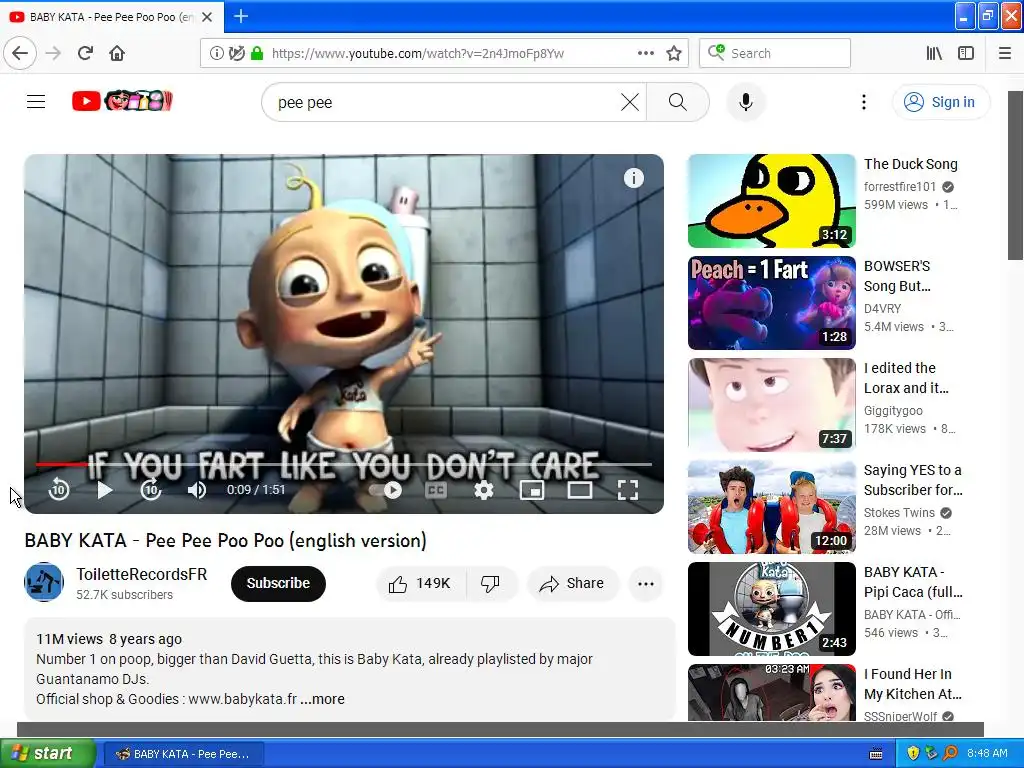Share the video
Screen dimensions: 1024x768
pos(572,583)
